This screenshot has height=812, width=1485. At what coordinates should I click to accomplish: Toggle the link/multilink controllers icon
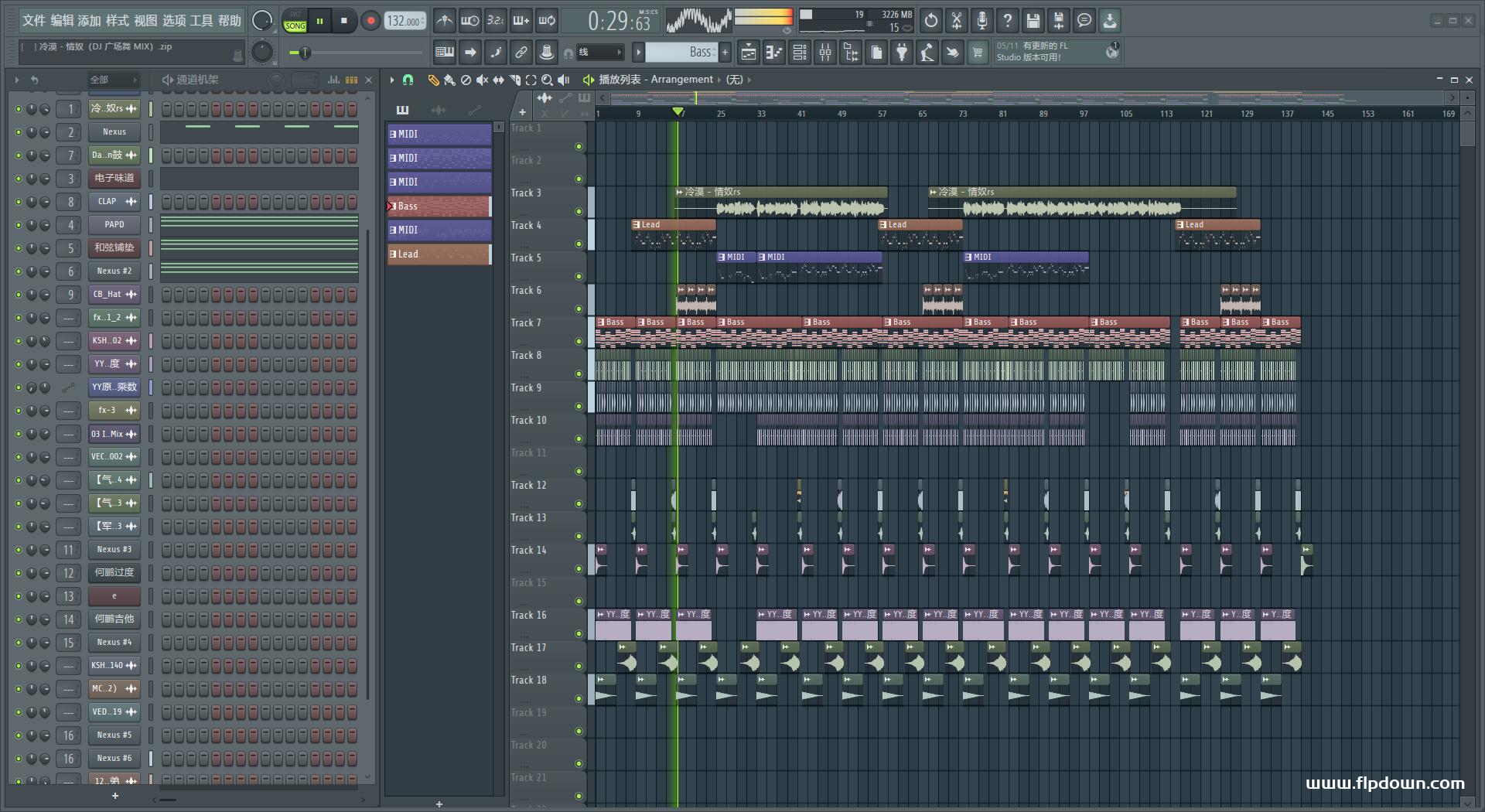pyautogui.click(x=521, y=53)
